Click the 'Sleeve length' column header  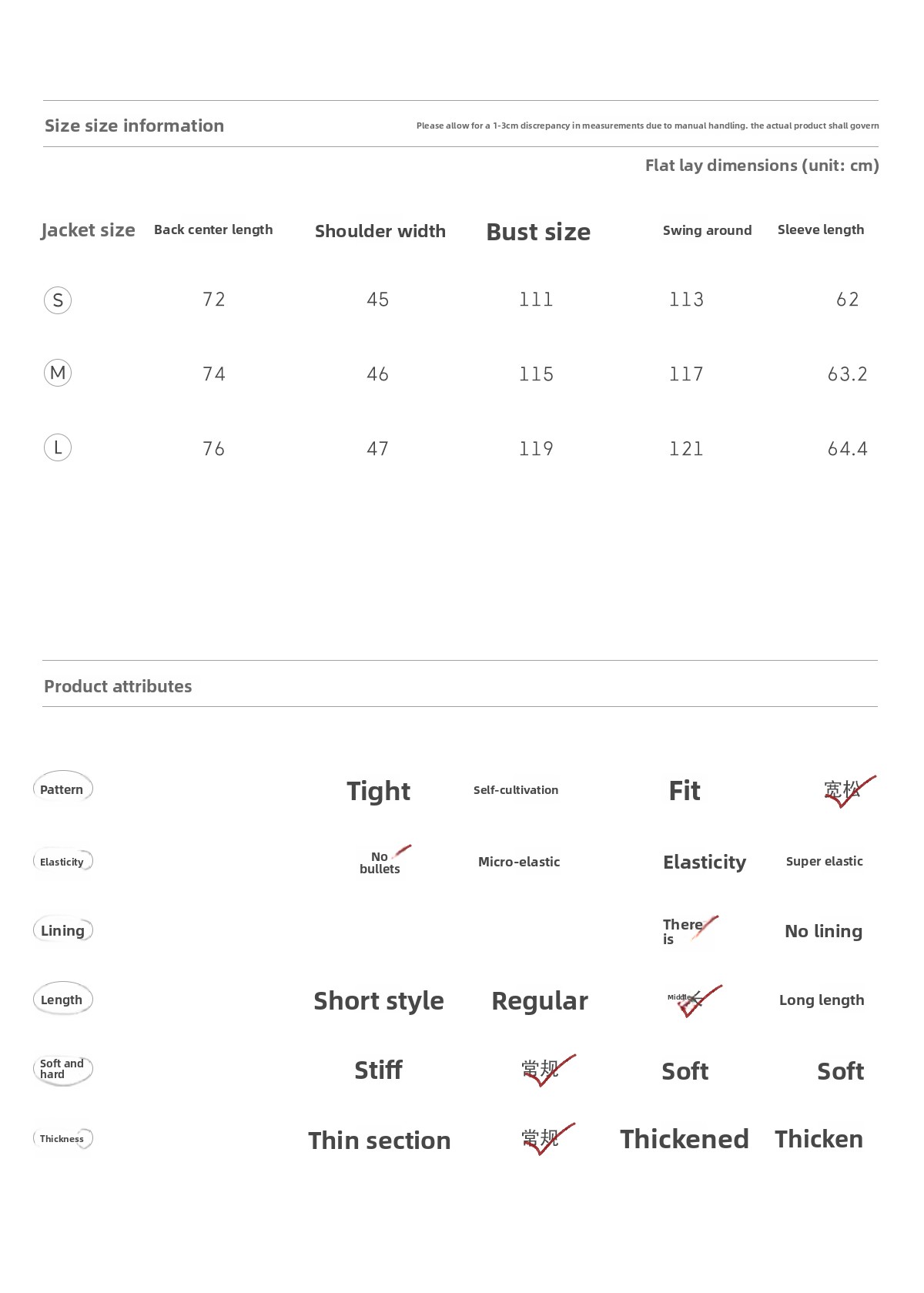tap(821, 229)
